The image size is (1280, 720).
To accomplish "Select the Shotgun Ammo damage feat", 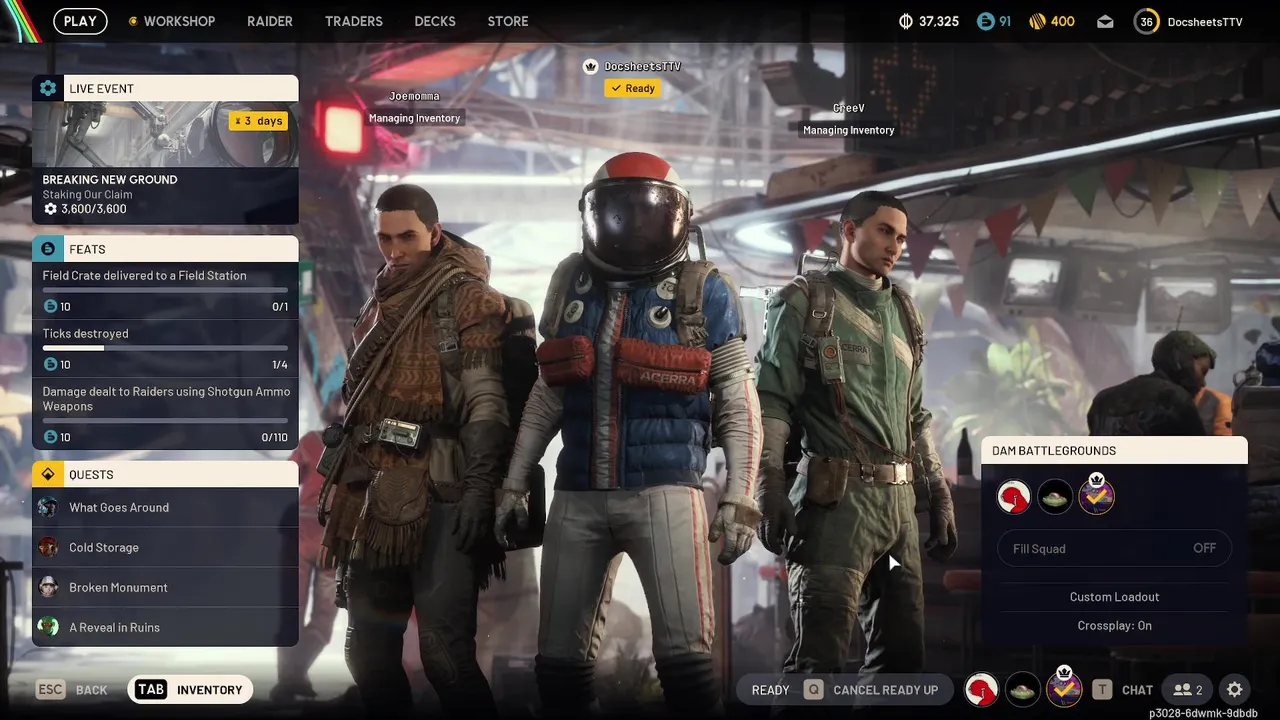I will click(x=165, y=413).
